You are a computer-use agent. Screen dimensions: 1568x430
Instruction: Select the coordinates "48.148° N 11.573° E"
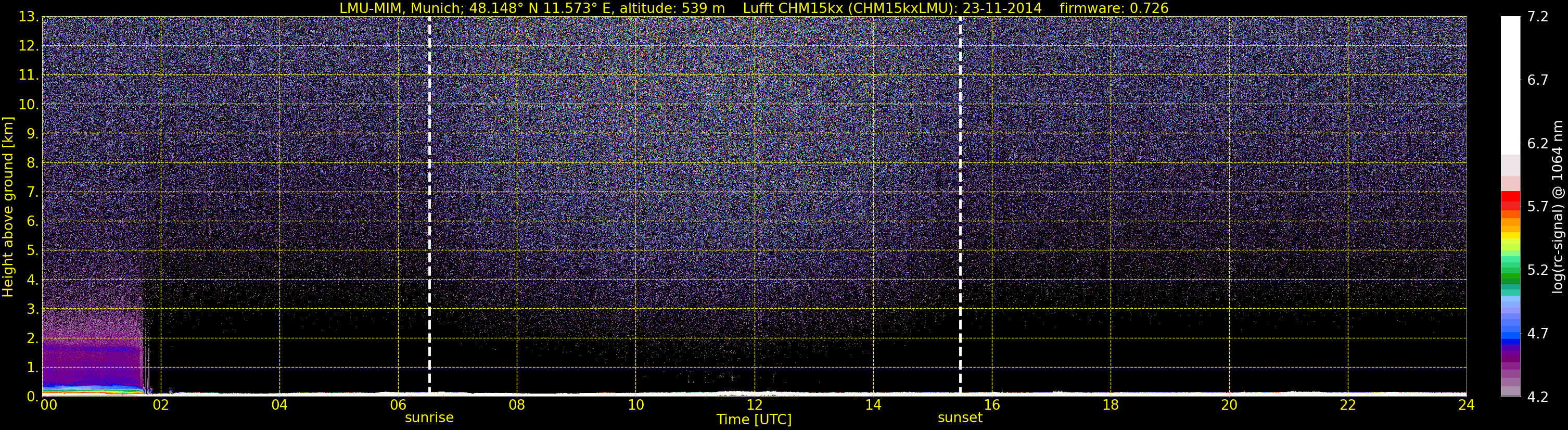click(542, 8)
